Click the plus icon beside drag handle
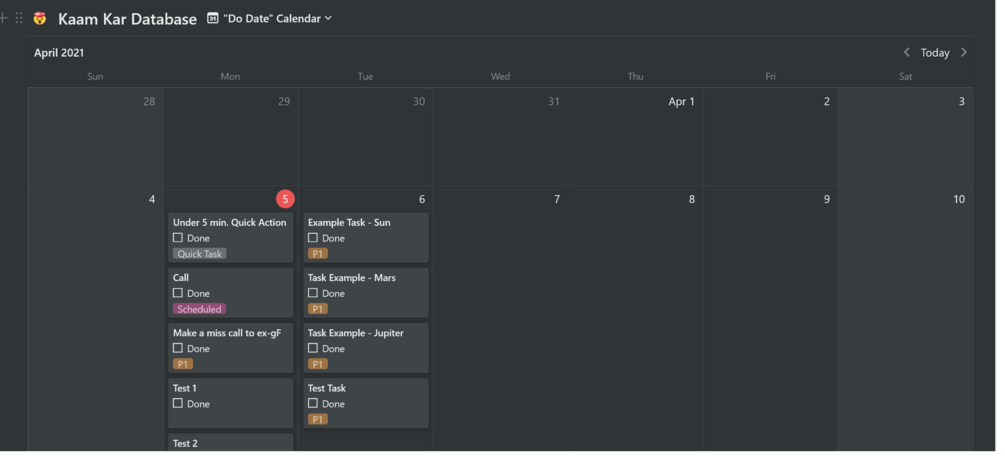Image resolution: width=1005 pixels, height=456 pixels. pos(4,18)
